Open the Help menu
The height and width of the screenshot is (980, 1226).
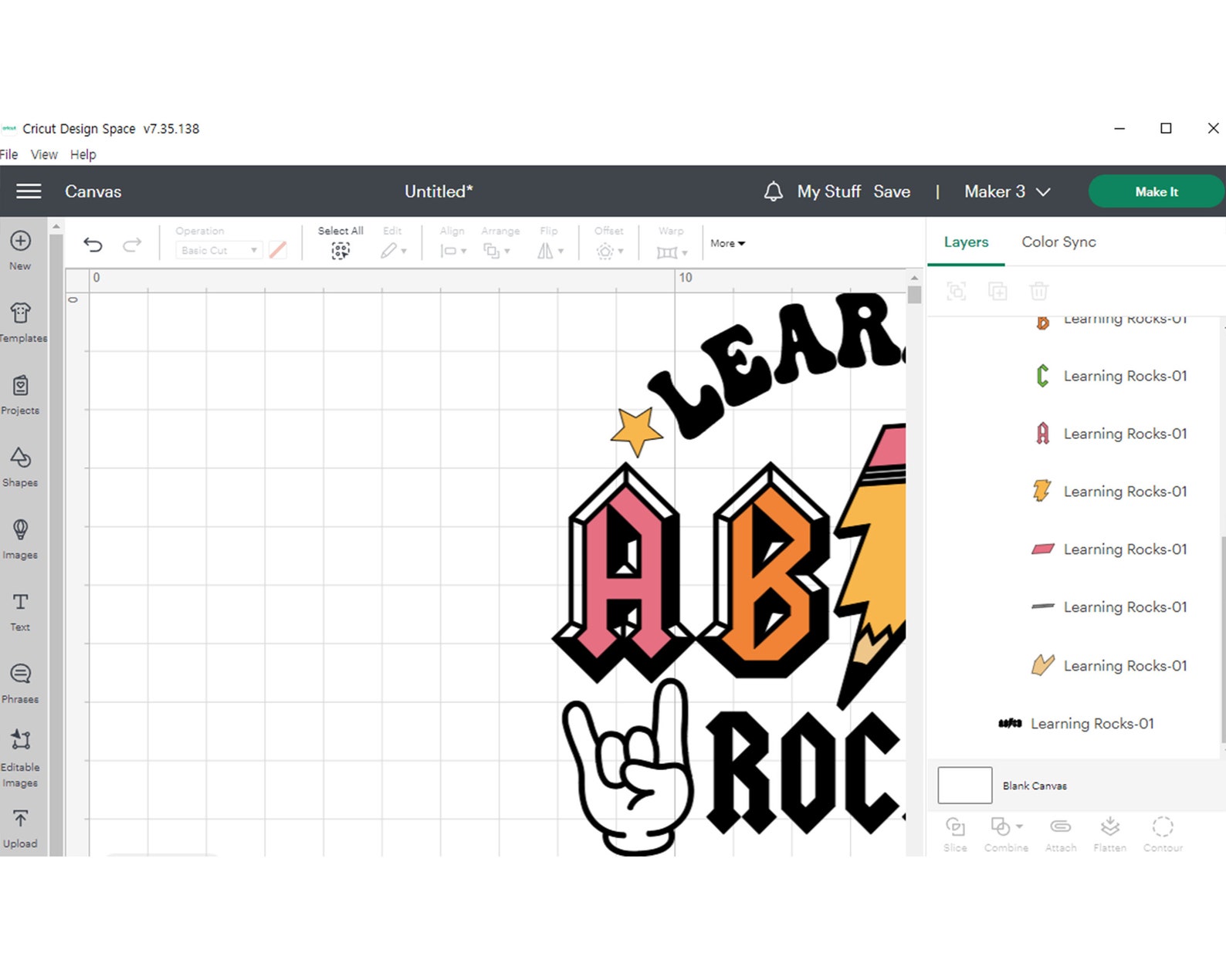point(83,154)
